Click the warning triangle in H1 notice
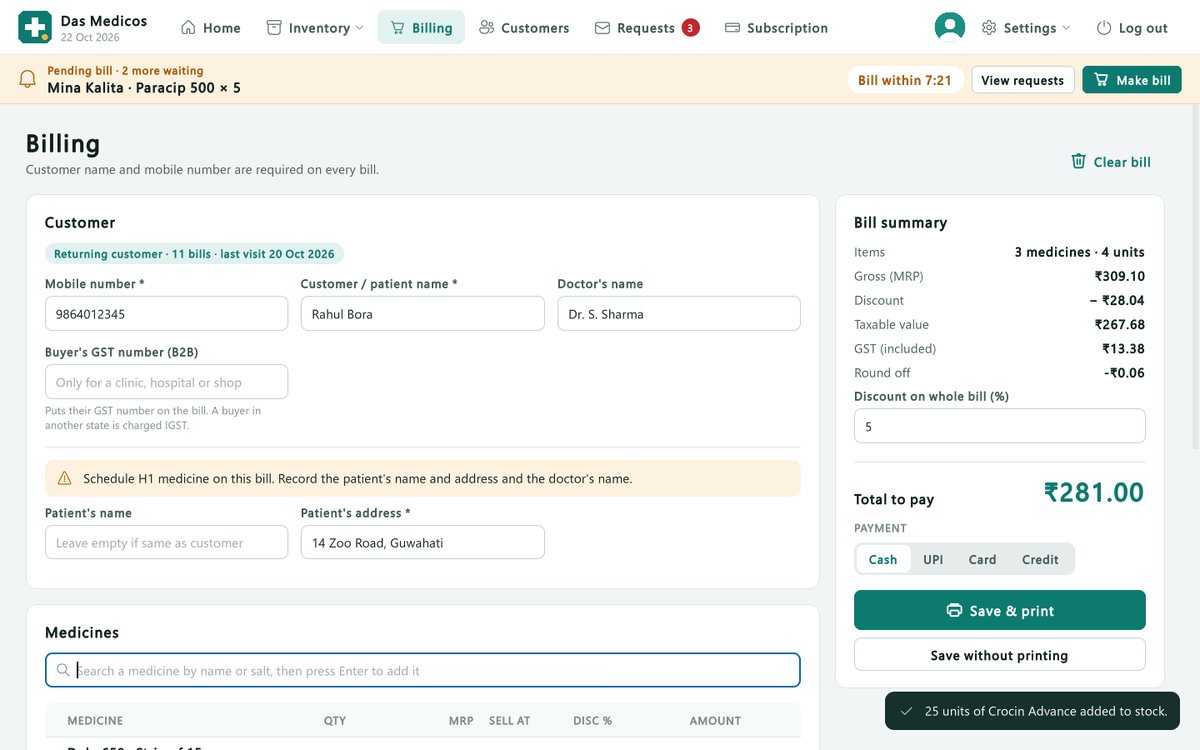1200x750 pixels. 64,479
